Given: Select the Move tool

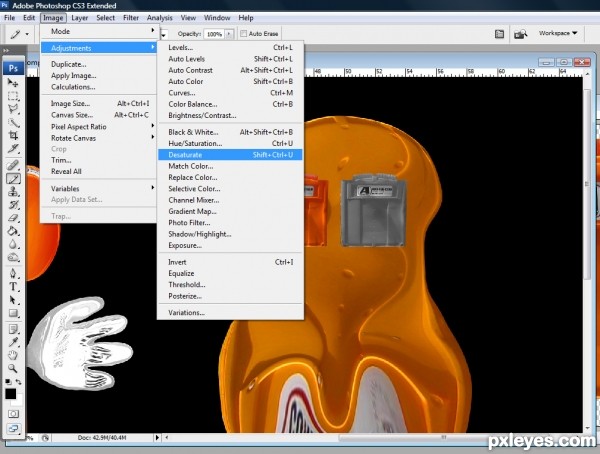Looking at the screenshot, I should (x=13, y=83).
